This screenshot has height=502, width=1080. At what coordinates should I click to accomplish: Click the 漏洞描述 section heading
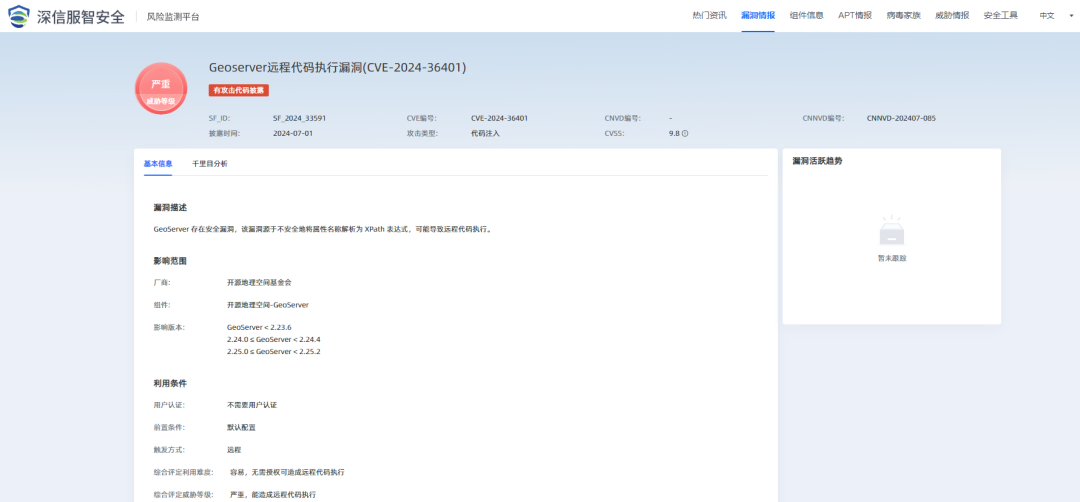170,207
